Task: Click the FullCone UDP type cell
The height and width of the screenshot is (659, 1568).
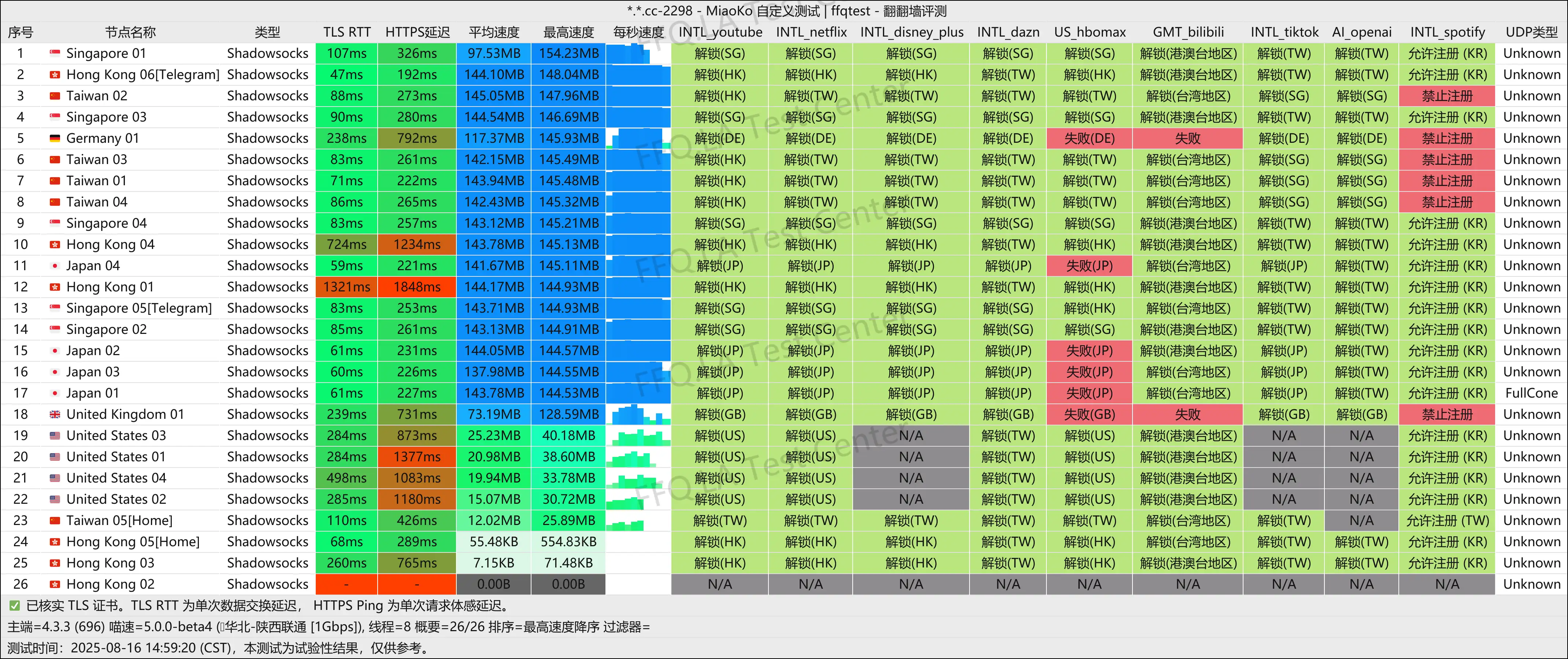Action: (x=1531, y=393)
